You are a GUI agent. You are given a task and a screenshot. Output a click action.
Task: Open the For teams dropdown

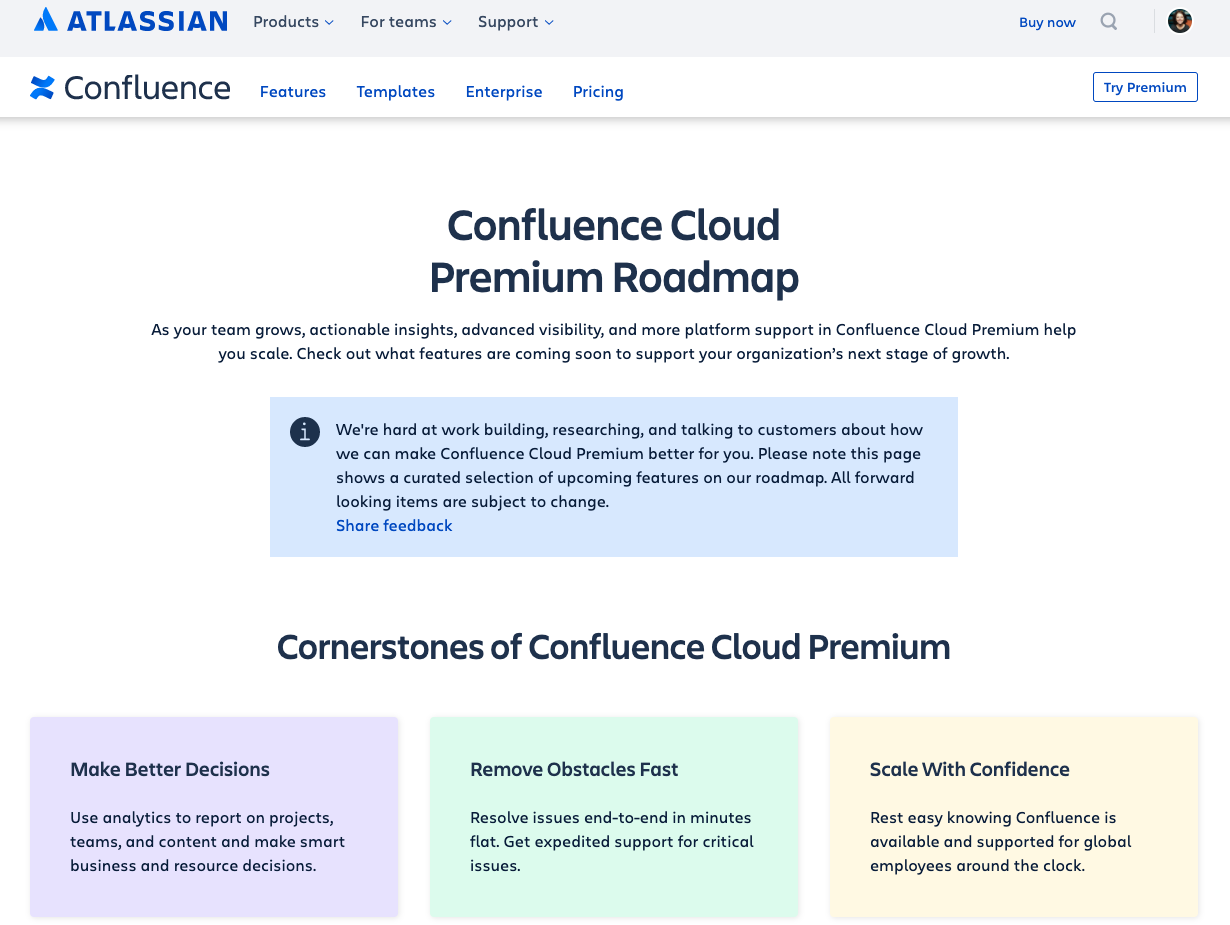(405, 21)
